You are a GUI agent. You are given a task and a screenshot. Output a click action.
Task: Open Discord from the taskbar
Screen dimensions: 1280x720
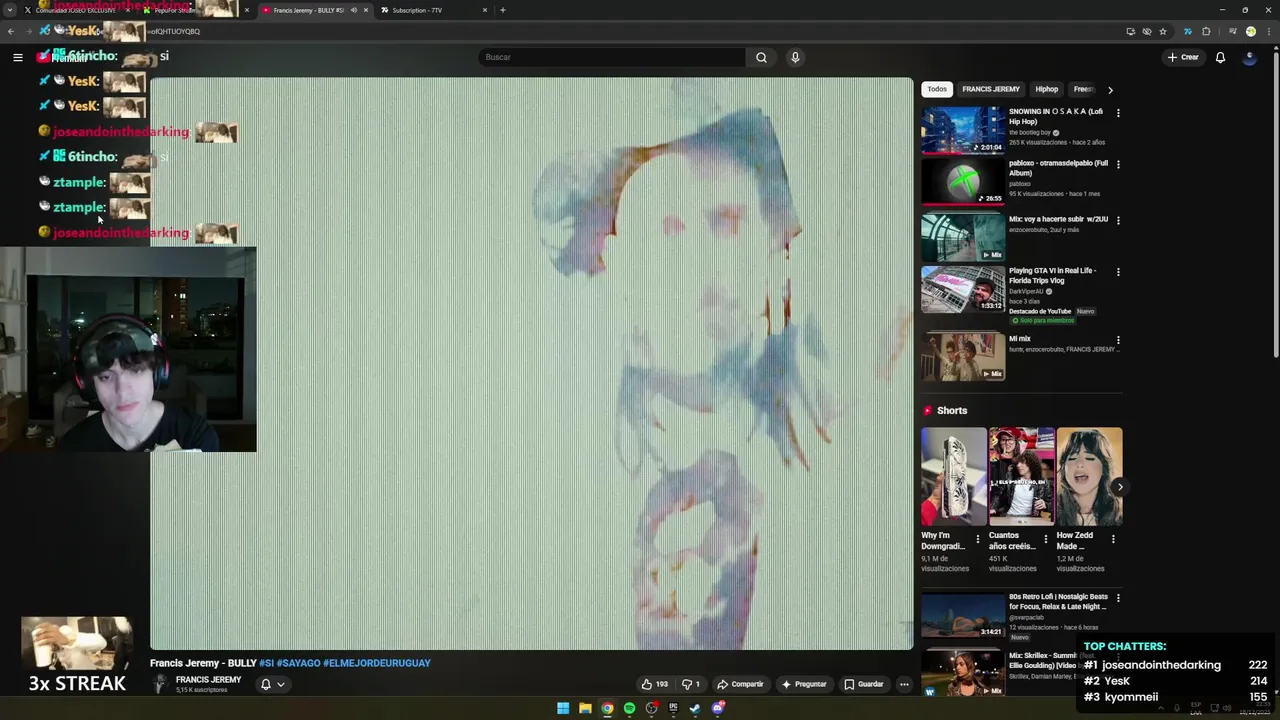coord(718,708)
